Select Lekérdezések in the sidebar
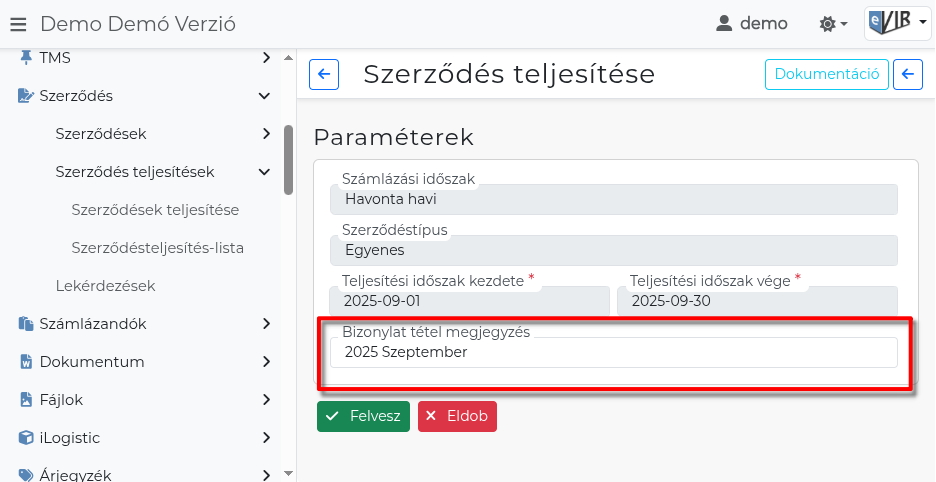936x482 pixels. [x=105, y=285]
